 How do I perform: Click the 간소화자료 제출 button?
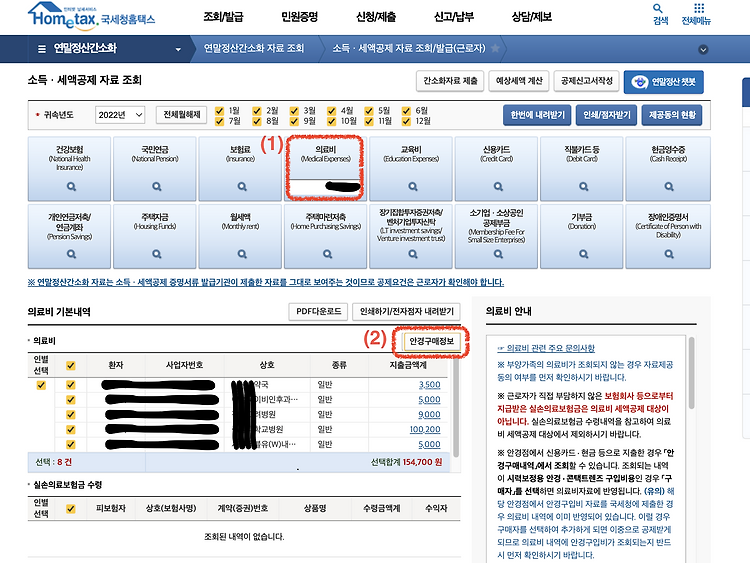coord(450,81)
